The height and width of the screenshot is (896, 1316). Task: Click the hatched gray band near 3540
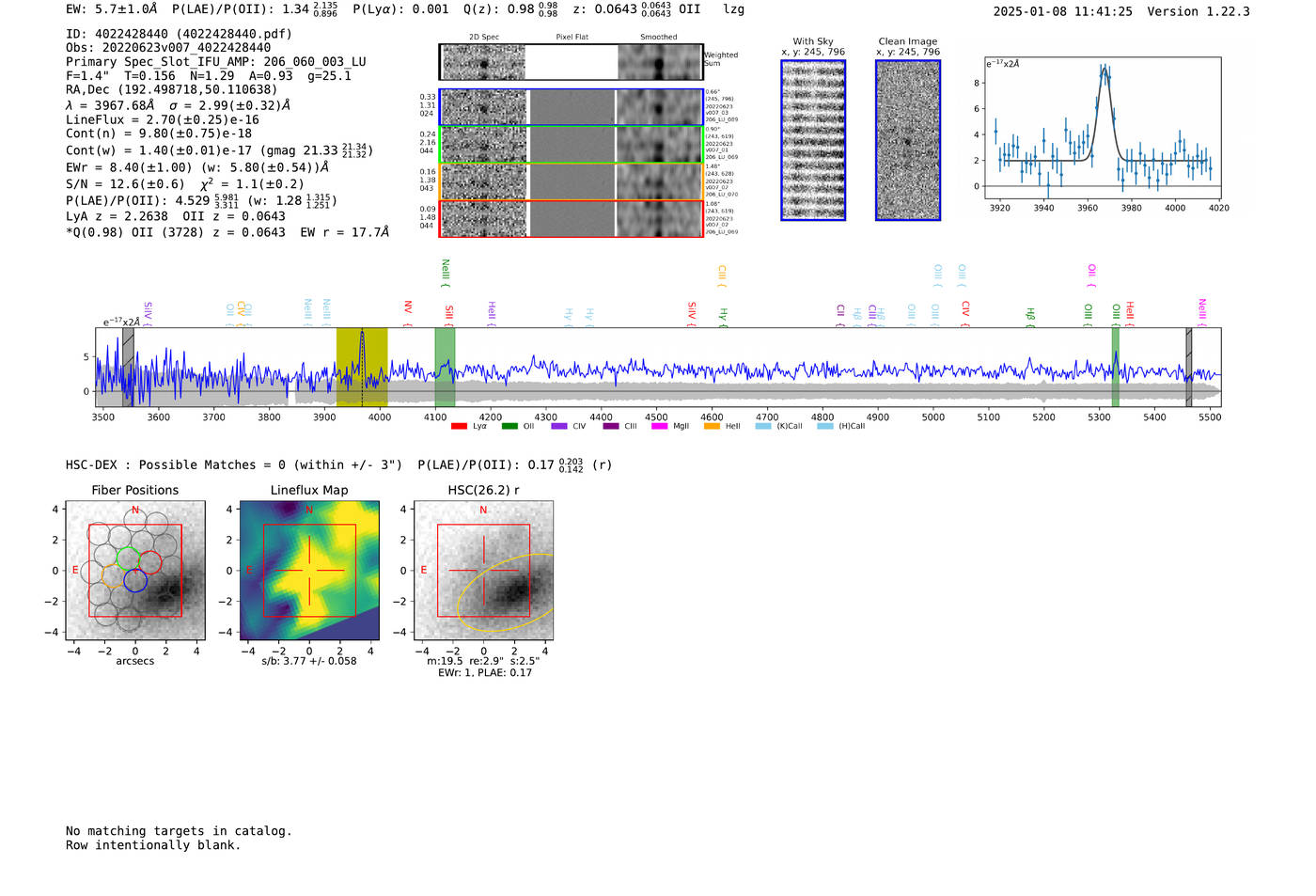[x=128, y=367]
